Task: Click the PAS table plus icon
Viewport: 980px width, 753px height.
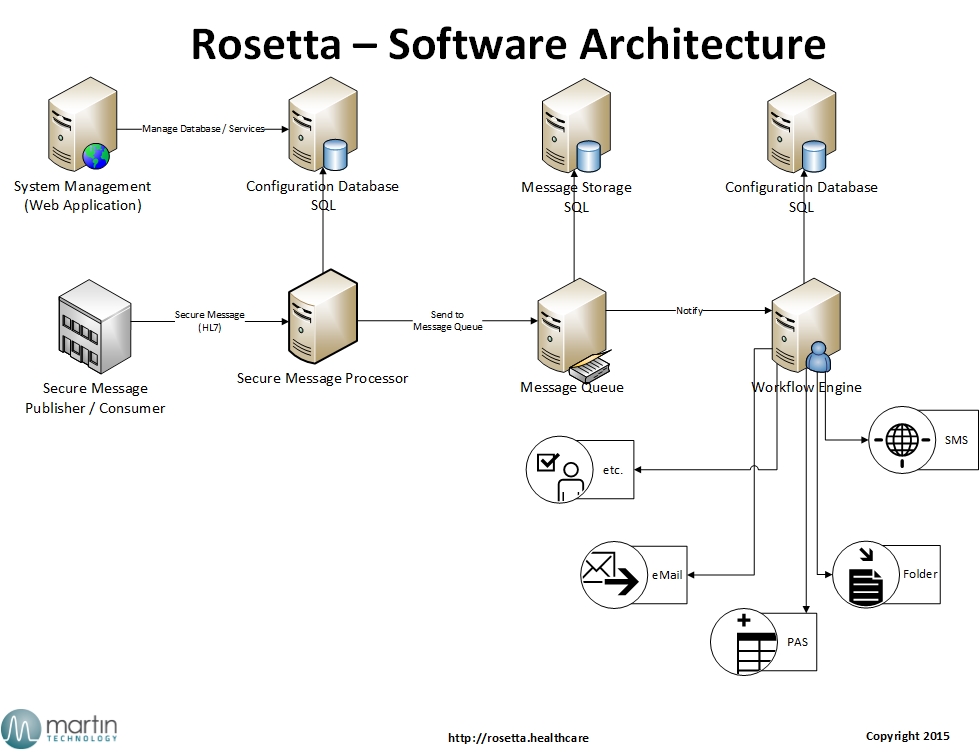Action: (744, 642)
